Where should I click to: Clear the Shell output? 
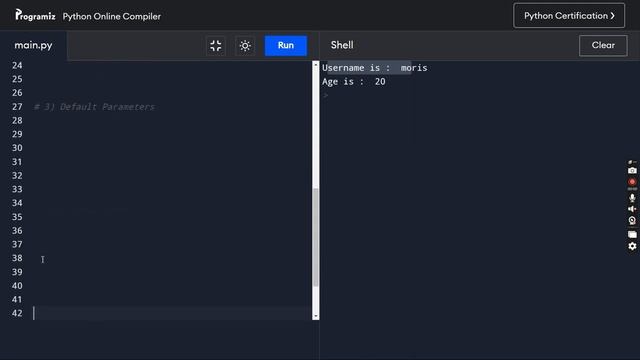pyautogui.click(x=603, y=45)
